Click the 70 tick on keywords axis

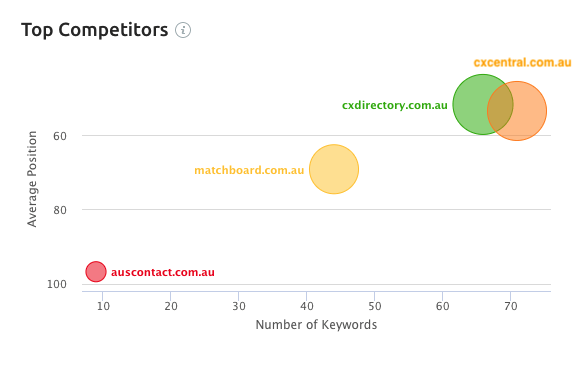pos(511,306)
